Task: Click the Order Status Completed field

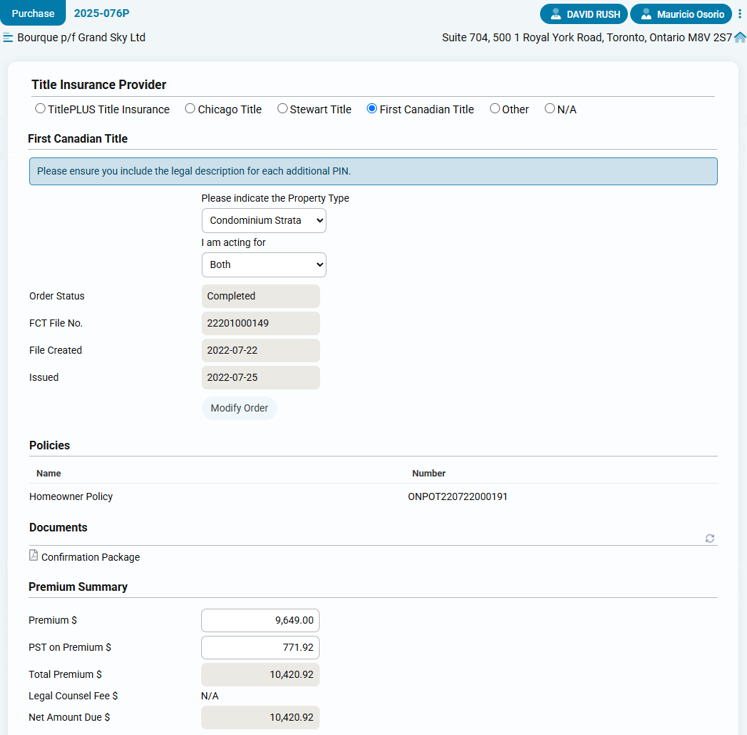Action: point(261,296)
